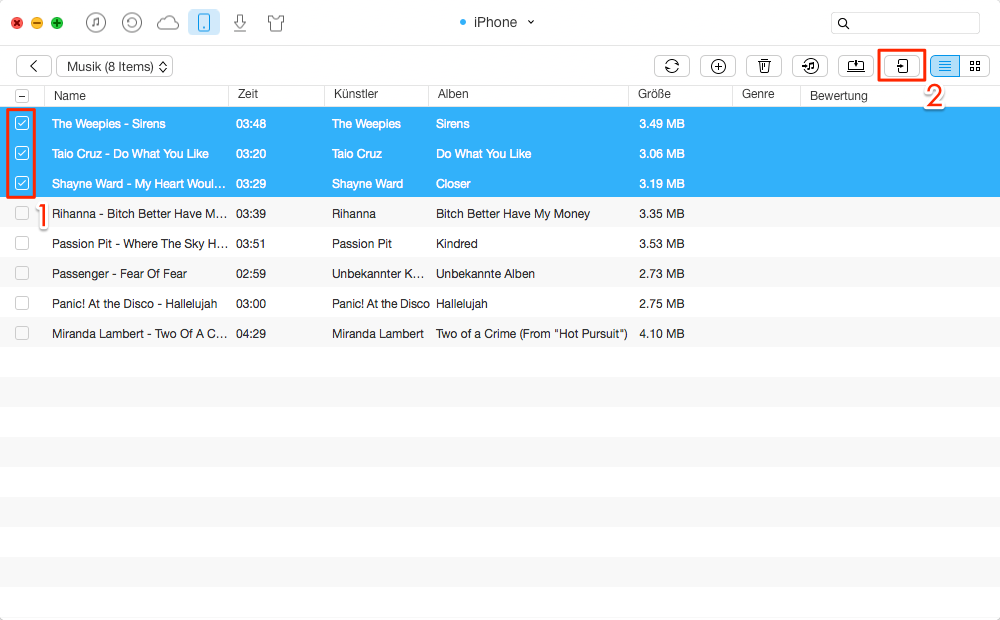
Task: Select song 'Rihanna - Bitch Better Have M…'
Action: [139, 214]
